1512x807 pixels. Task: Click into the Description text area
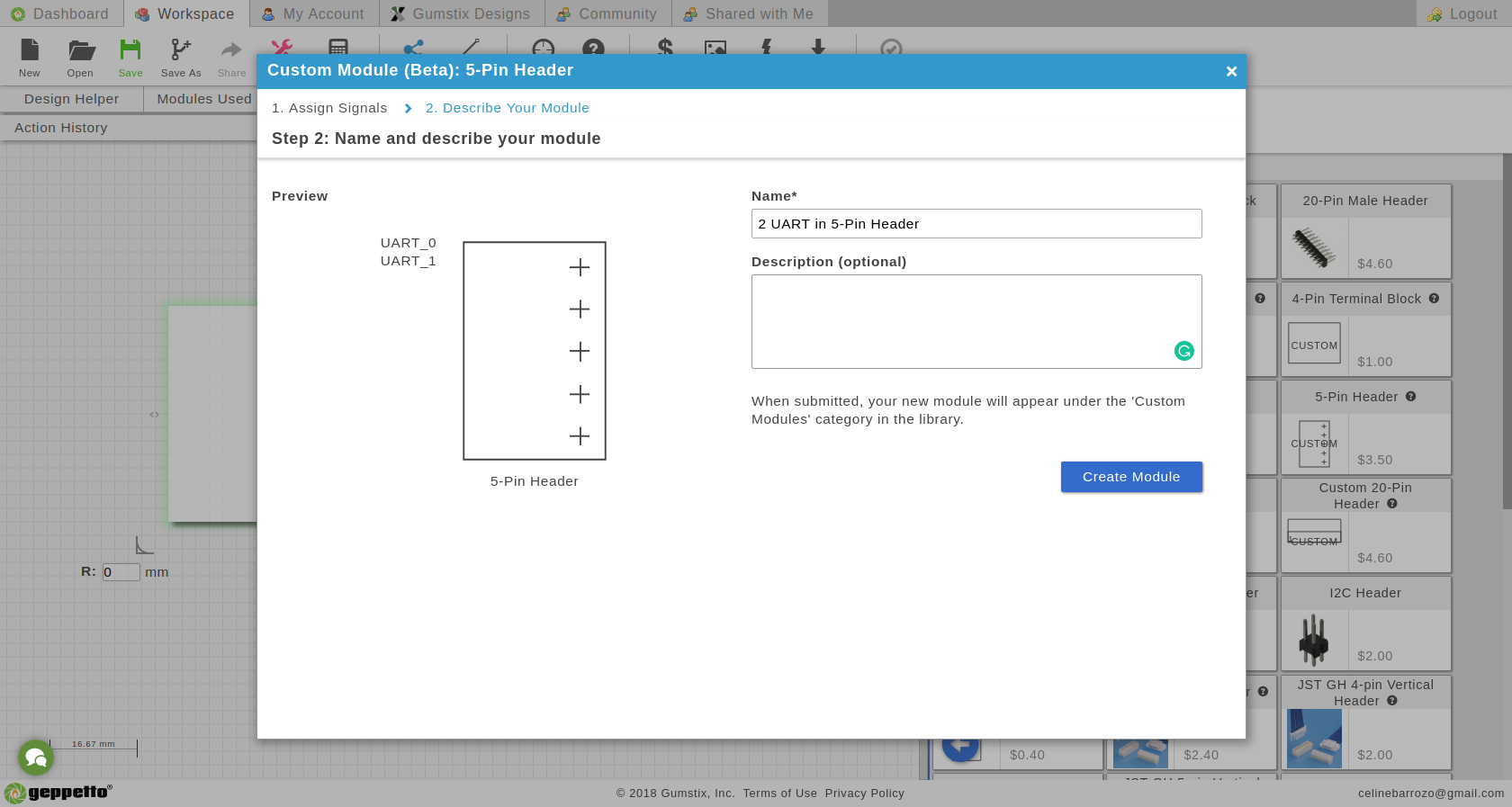pos(976,321)
